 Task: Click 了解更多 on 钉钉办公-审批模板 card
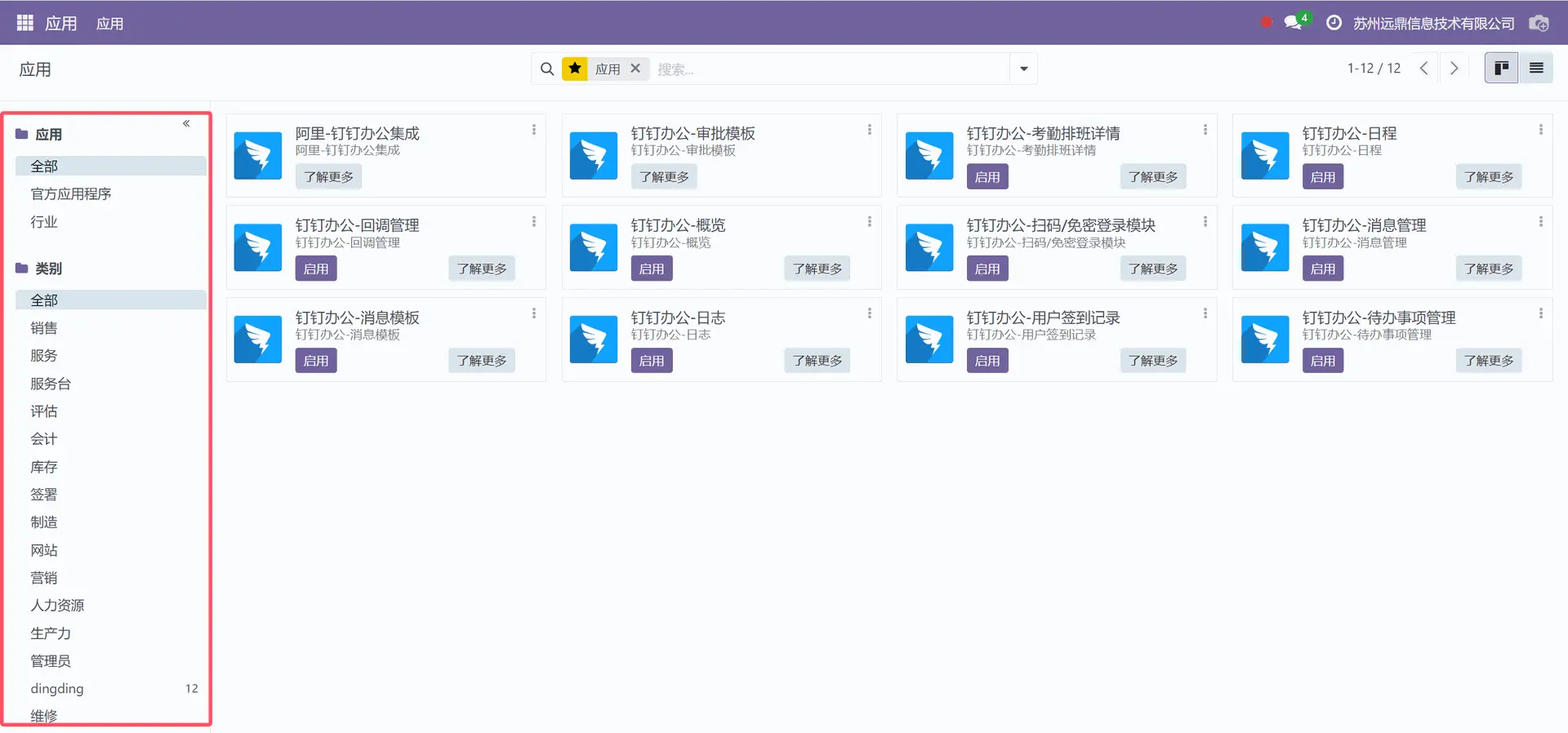click(x=664, y=177)
